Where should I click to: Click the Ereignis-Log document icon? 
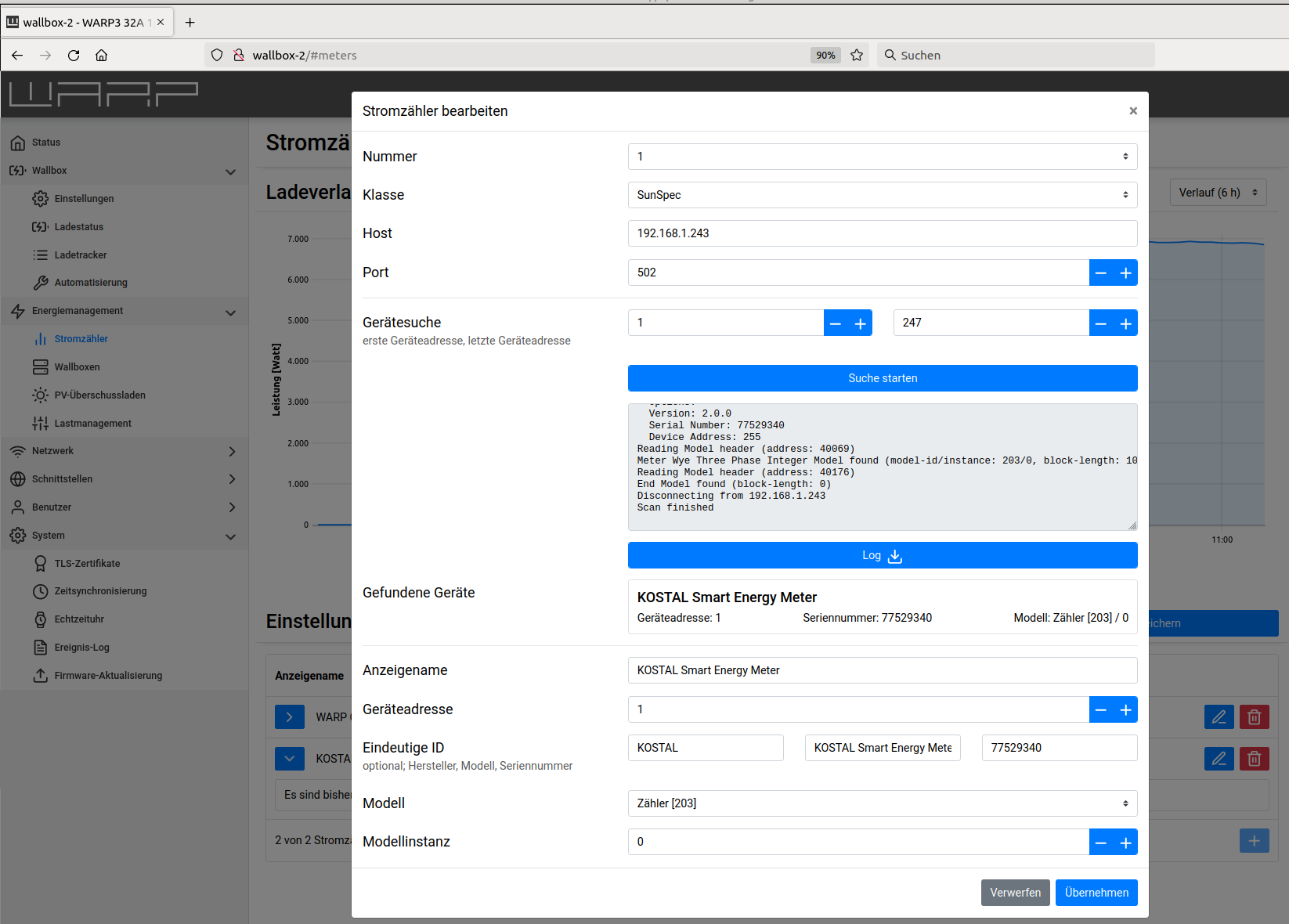(40, 648)
